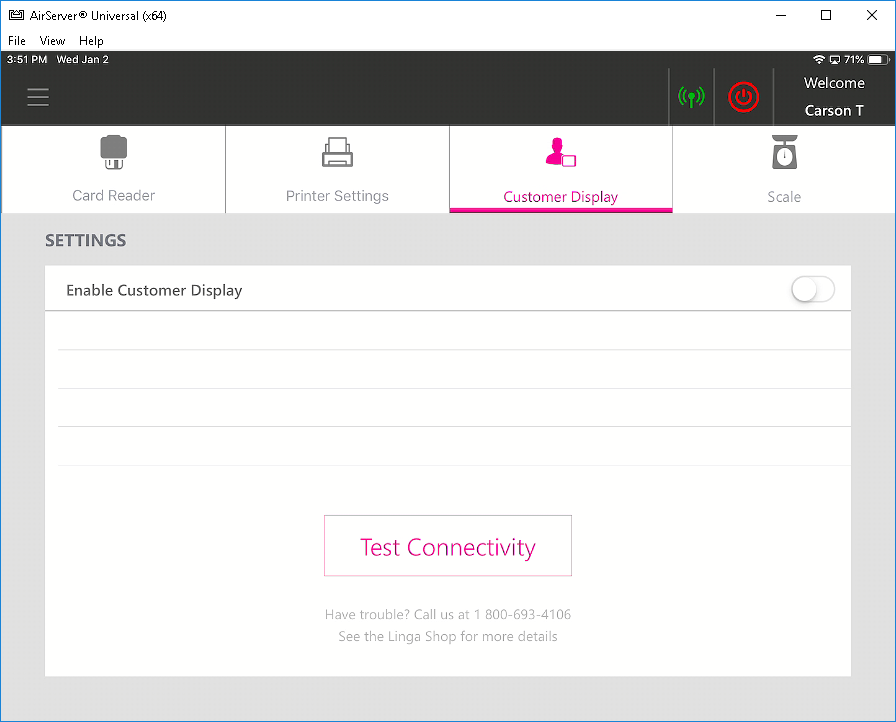The height and width of the screenshot is (722, 896).
Task: Open the Help menu
Action: click(x=91, y=41)
